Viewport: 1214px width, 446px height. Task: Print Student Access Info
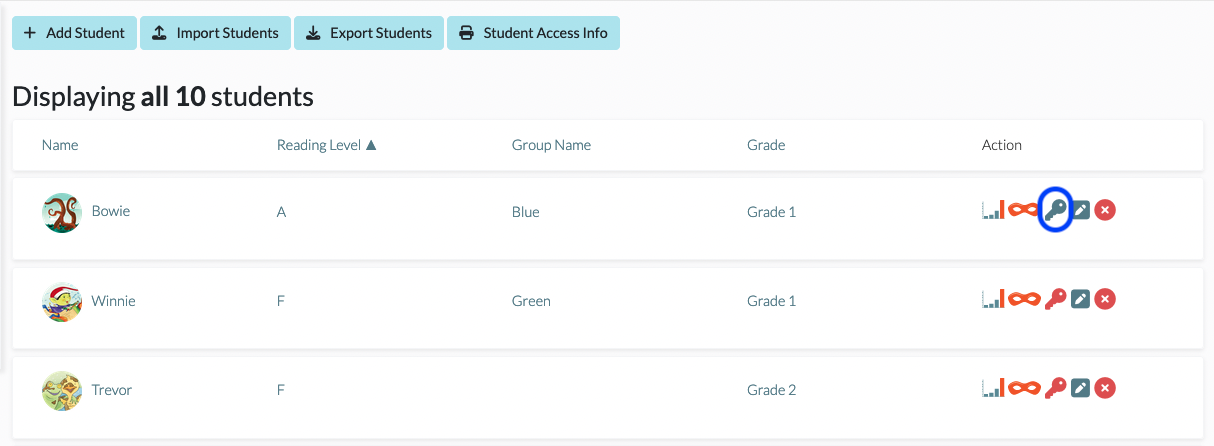pyautogui.click(x=533, y=33)
